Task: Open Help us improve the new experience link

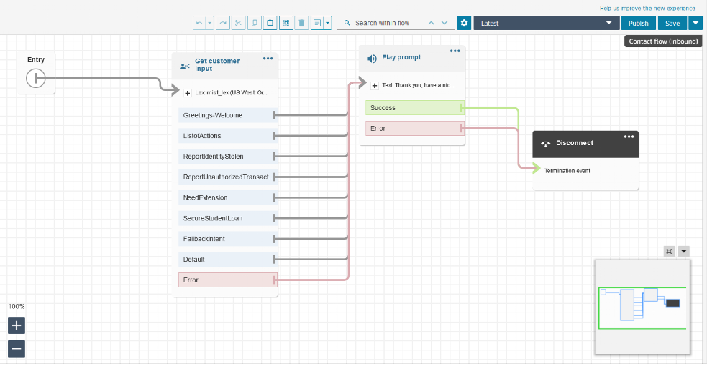Action: tap(647, 8)
